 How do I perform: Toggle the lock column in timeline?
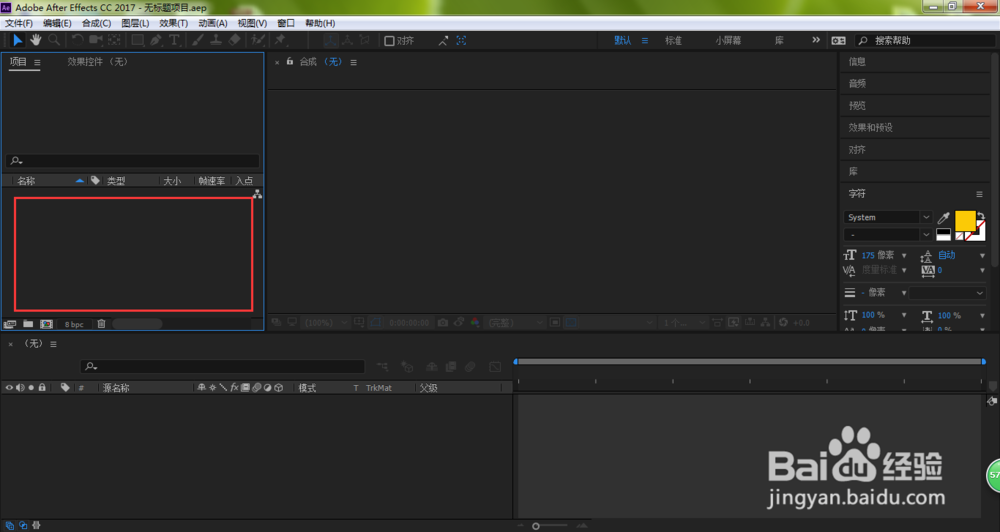[x=42, y=387]
